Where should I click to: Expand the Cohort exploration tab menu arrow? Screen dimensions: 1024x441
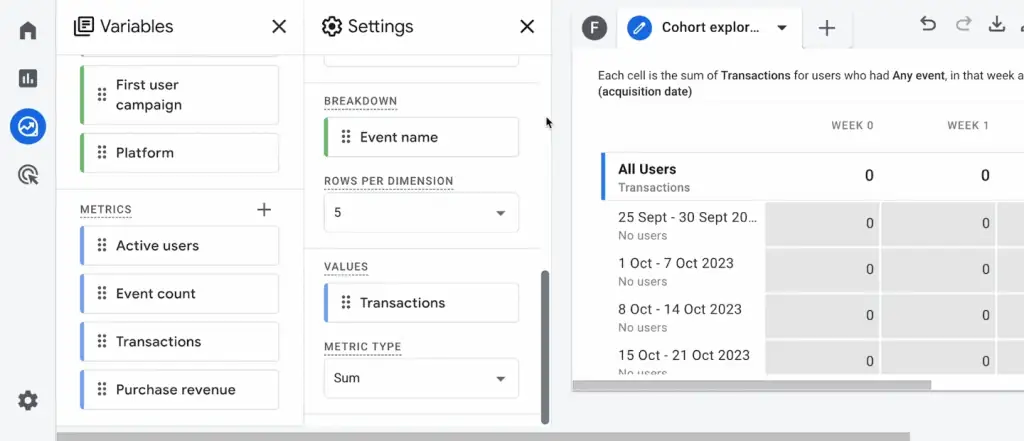(782, 28)
